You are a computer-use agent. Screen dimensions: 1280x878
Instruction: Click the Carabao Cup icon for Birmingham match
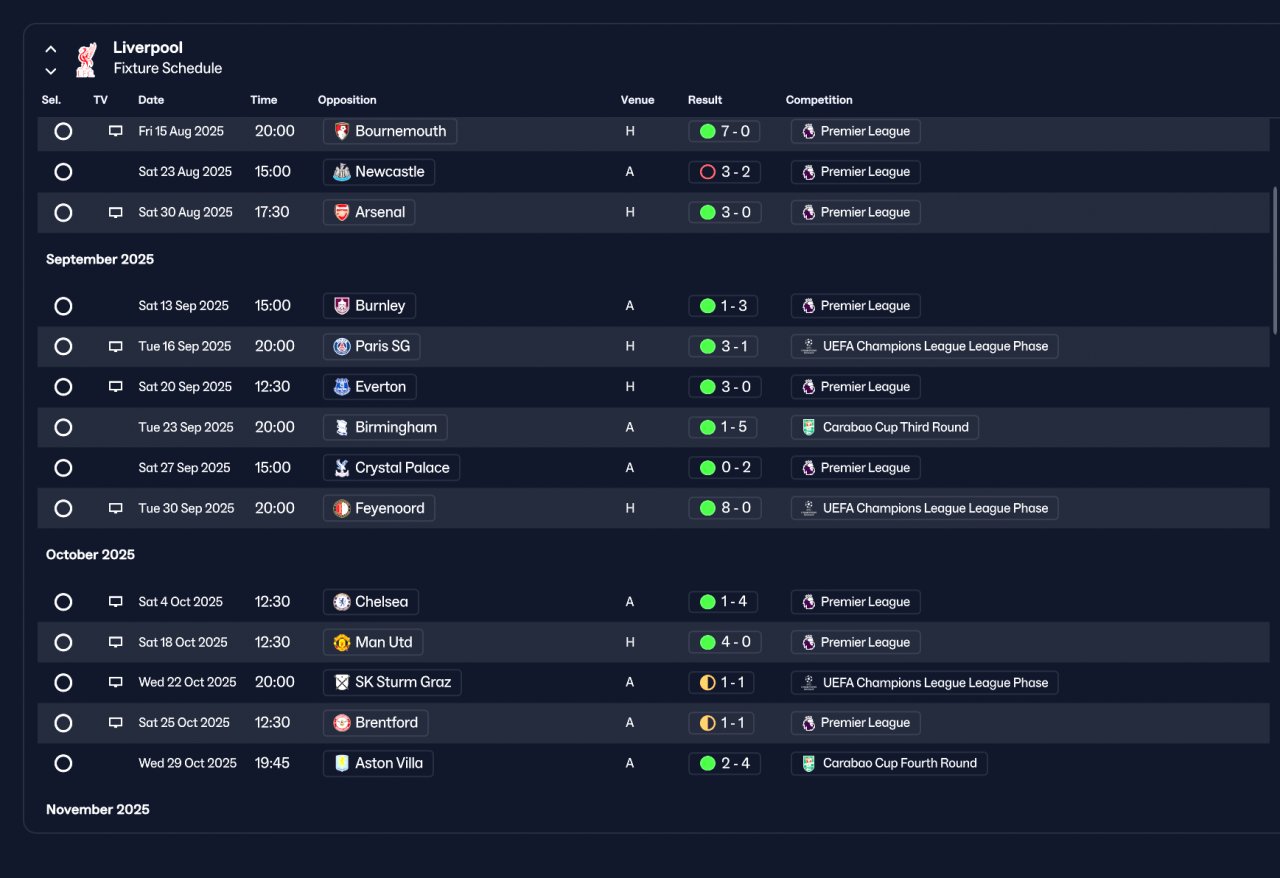point(808,427)
